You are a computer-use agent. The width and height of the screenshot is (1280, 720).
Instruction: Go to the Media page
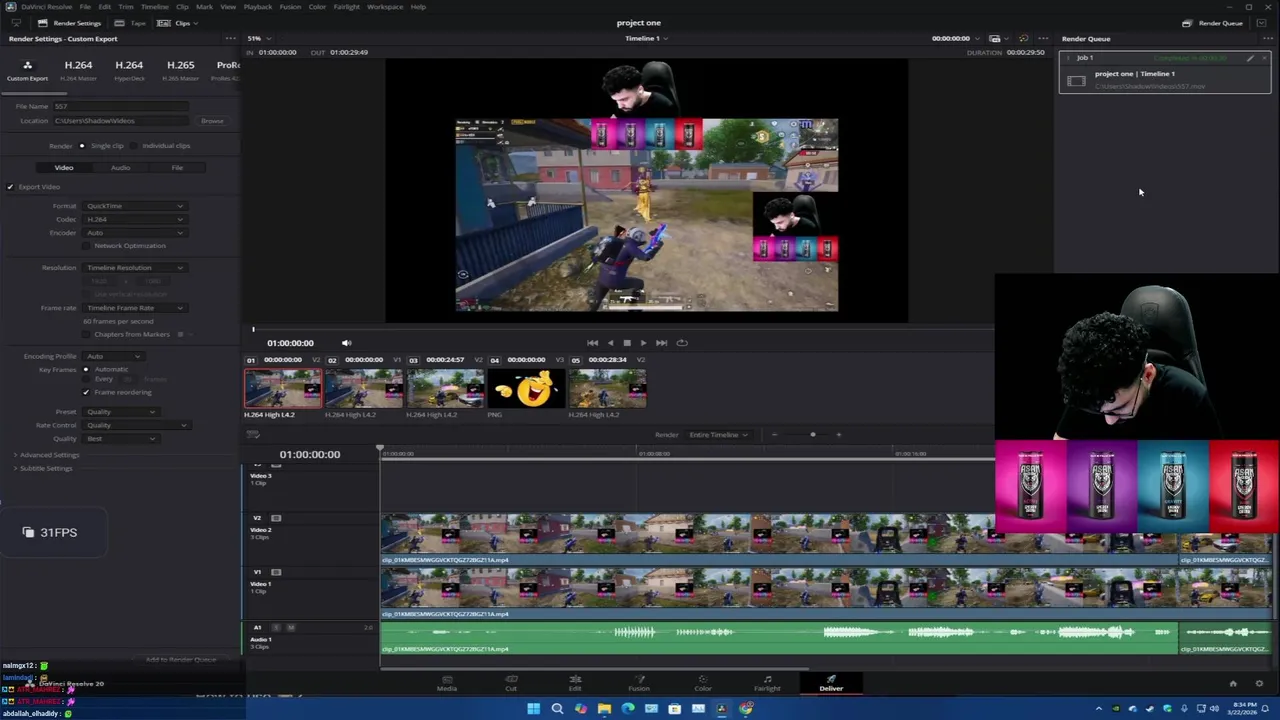[447, 683]
